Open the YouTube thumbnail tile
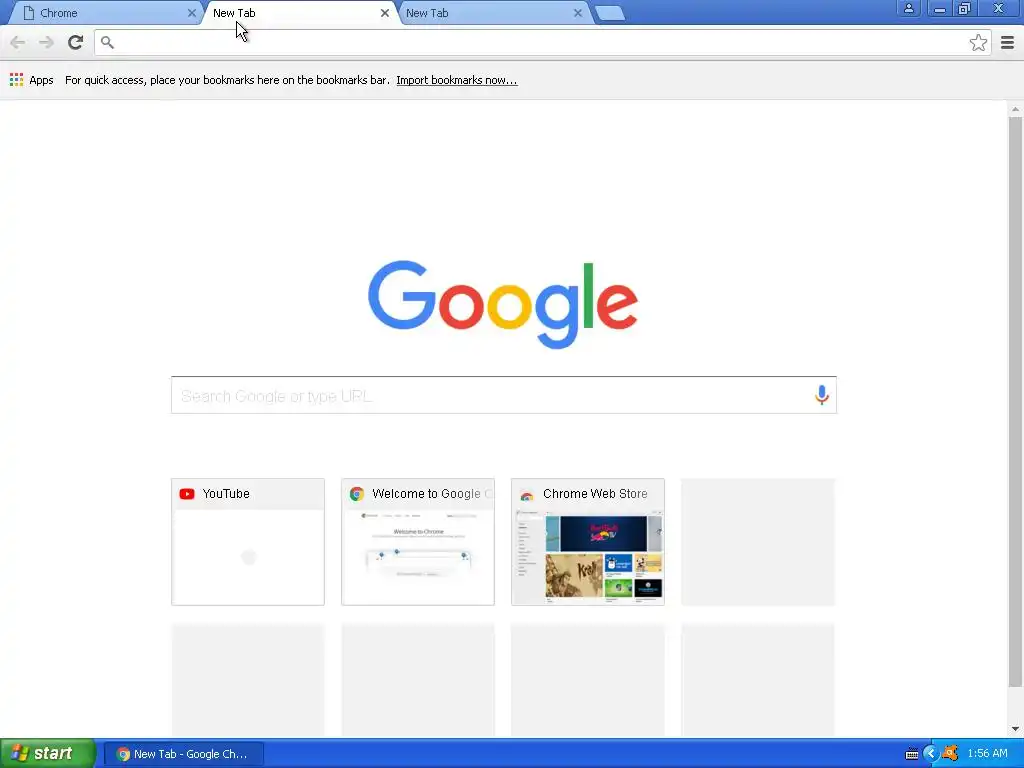This screenshot has height=768, width=1024. [x=248, y=541]
